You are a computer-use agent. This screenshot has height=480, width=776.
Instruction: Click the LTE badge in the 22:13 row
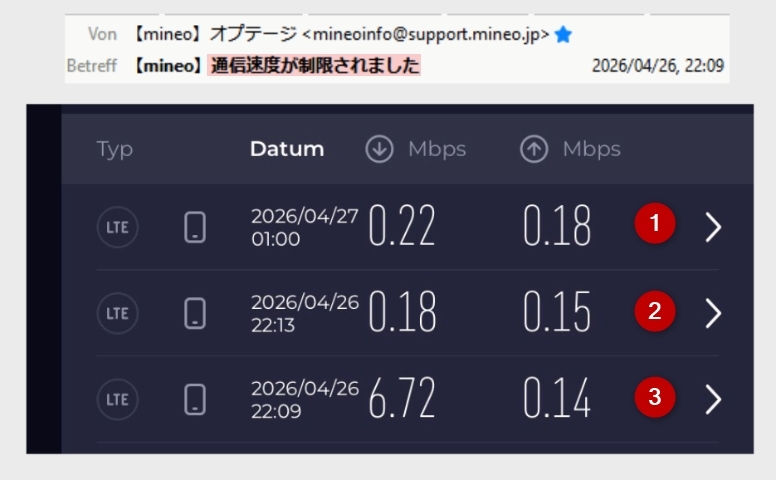tap(117, 313)
